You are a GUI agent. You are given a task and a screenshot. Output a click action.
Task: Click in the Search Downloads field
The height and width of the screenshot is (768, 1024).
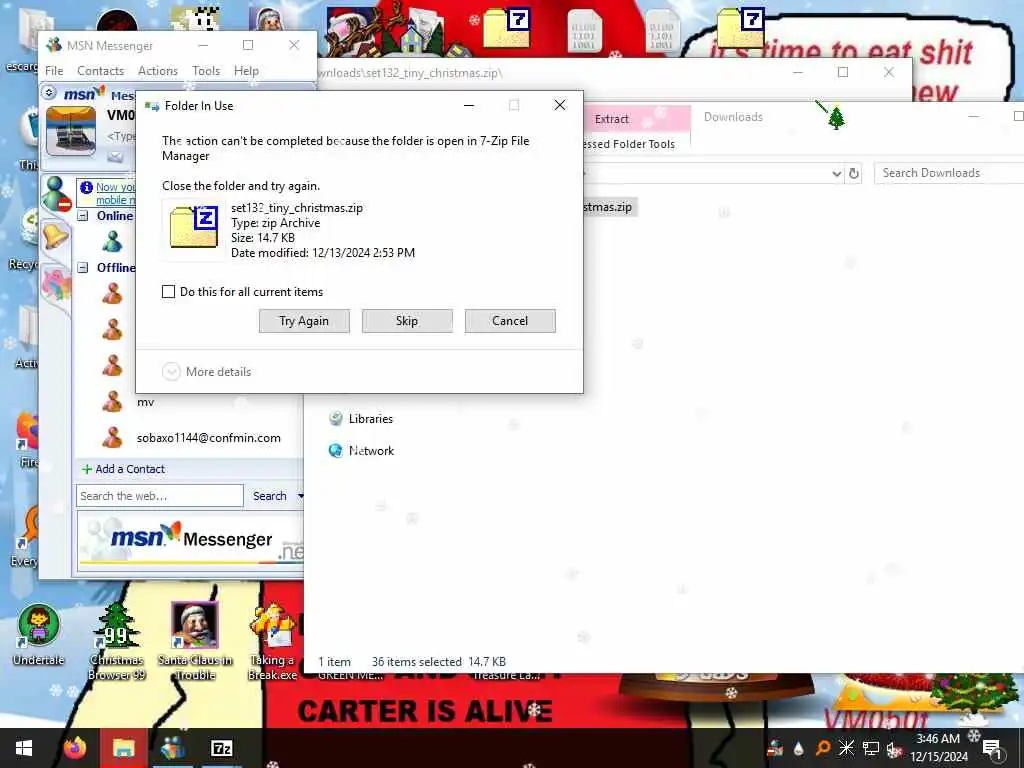pos(950,173)
